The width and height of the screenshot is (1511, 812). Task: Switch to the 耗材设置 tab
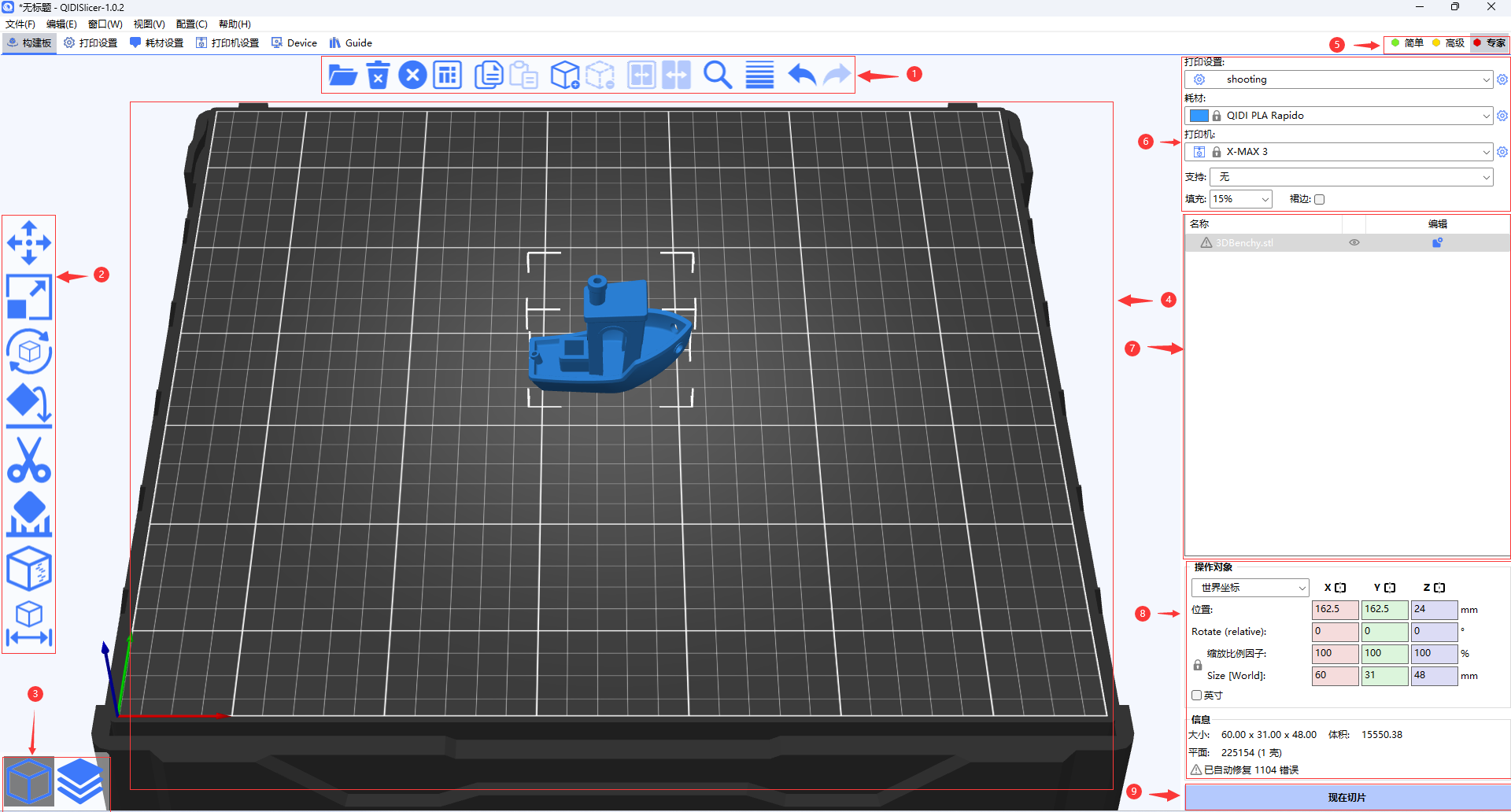coord(157,43)
